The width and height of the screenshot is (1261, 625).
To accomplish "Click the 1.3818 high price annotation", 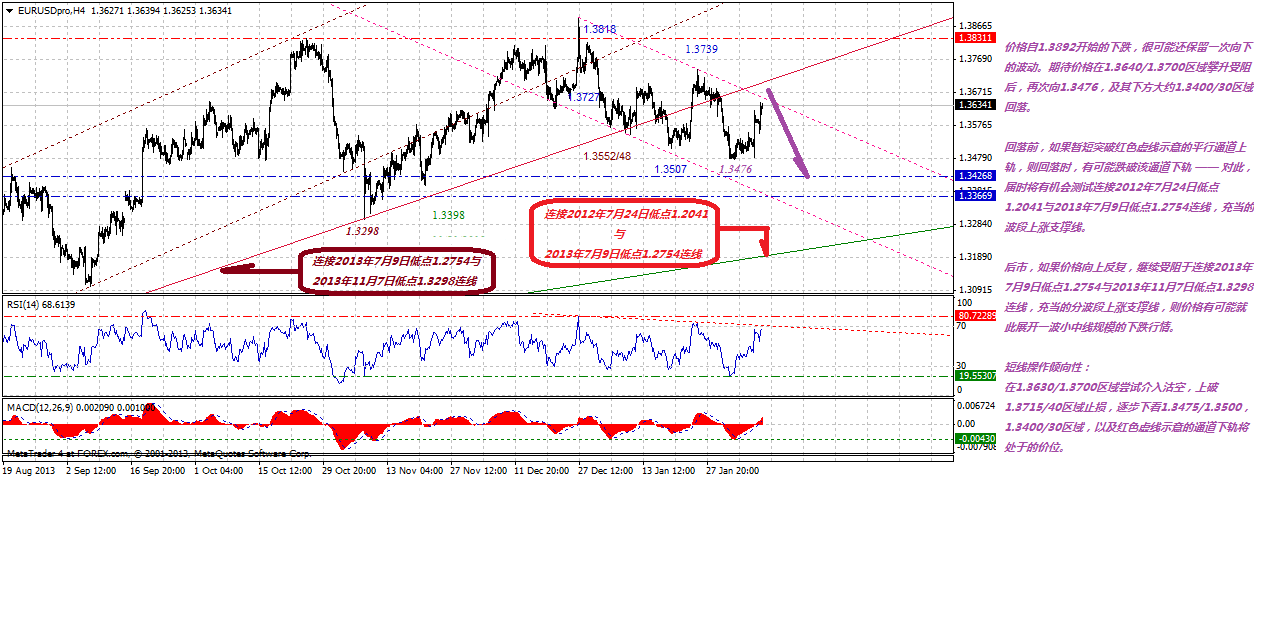I will 599,30.
